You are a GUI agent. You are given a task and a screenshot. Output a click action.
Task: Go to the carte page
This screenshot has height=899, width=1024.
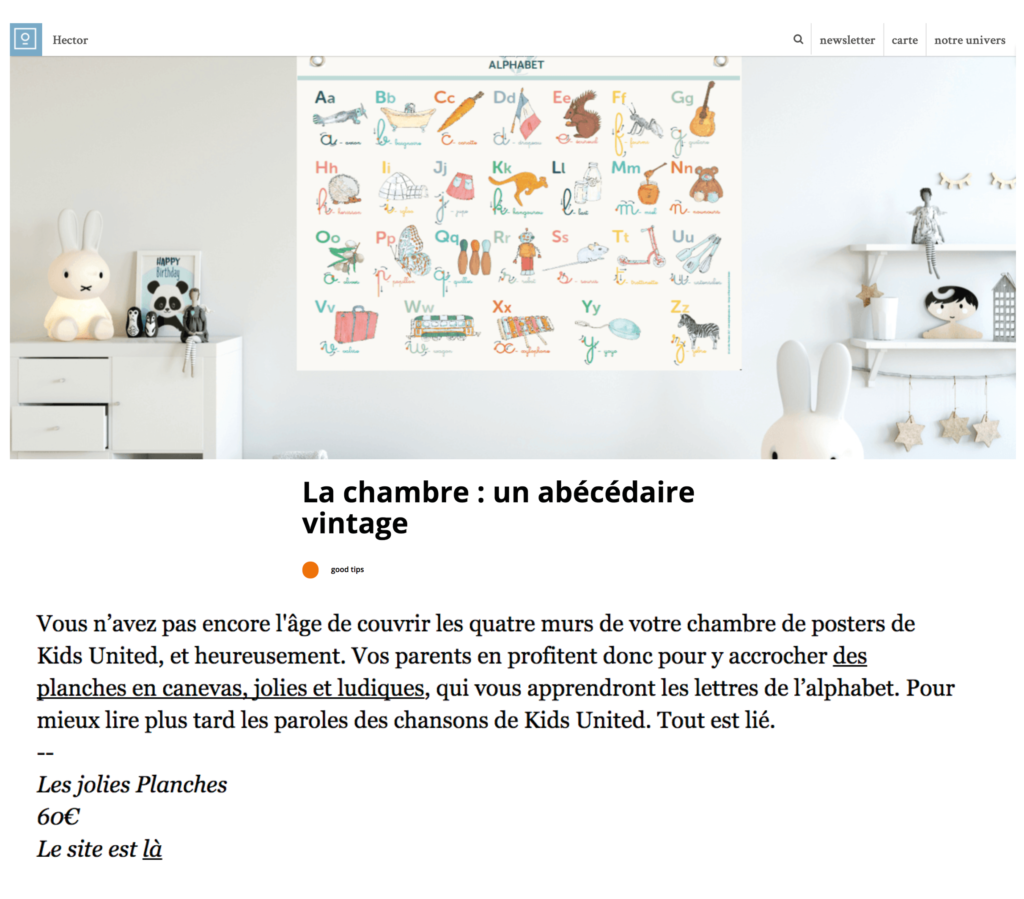click(904, 40)
